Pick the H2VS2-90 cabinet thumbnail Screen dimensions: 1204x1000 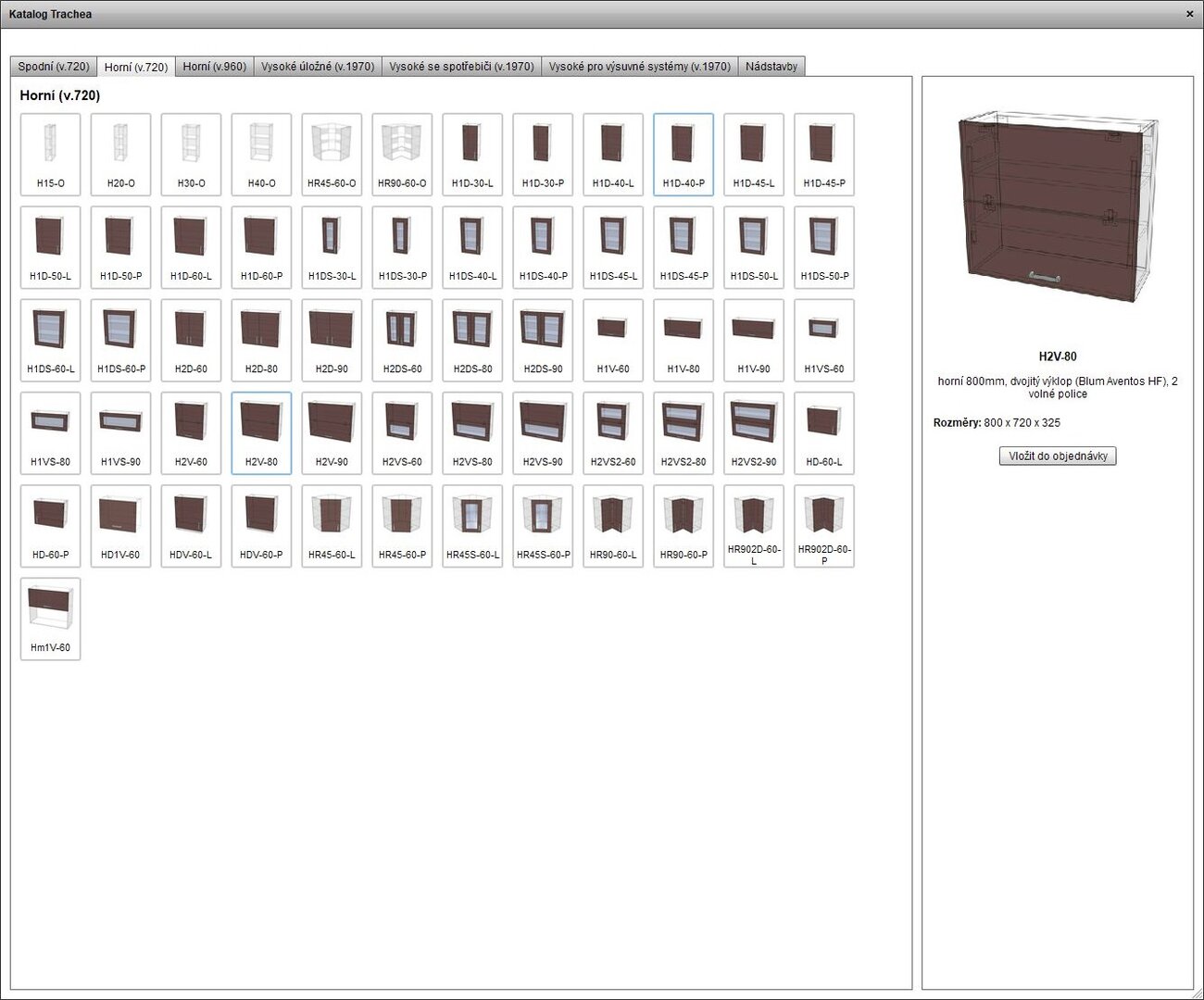tap(754, 432)
